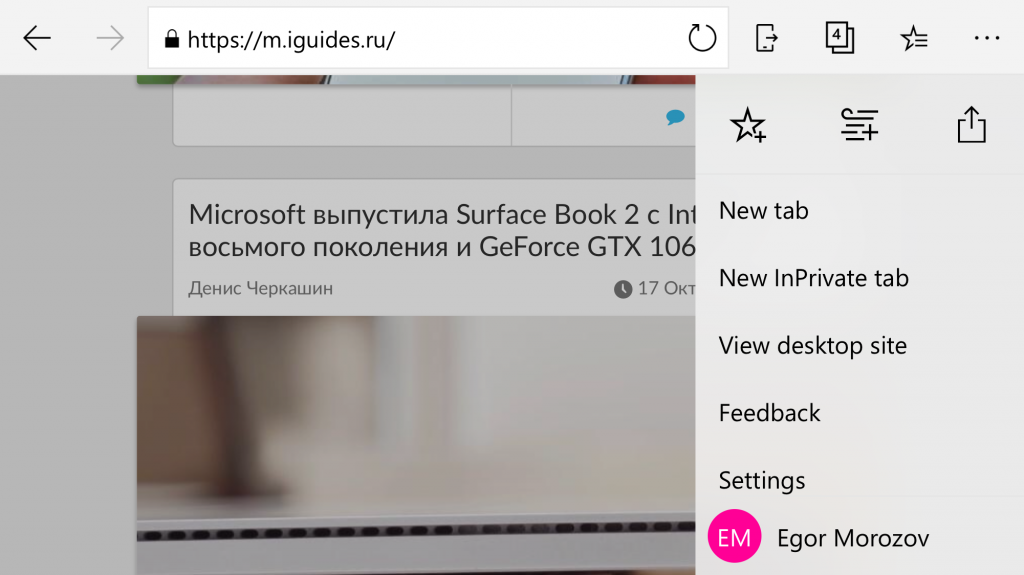
Task: Select the Feedback menu entry
Action: (769, 413)
